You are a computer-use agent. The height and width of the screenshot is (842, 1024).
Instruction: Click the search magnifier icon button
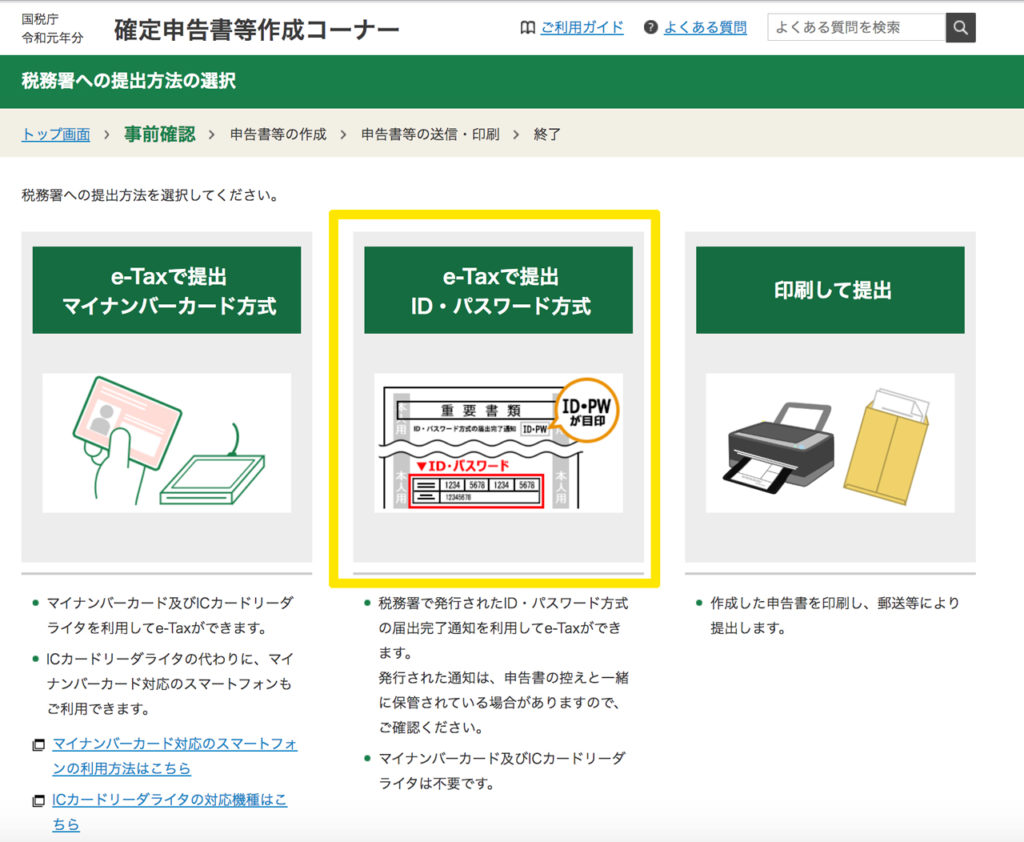pos(960,27)
